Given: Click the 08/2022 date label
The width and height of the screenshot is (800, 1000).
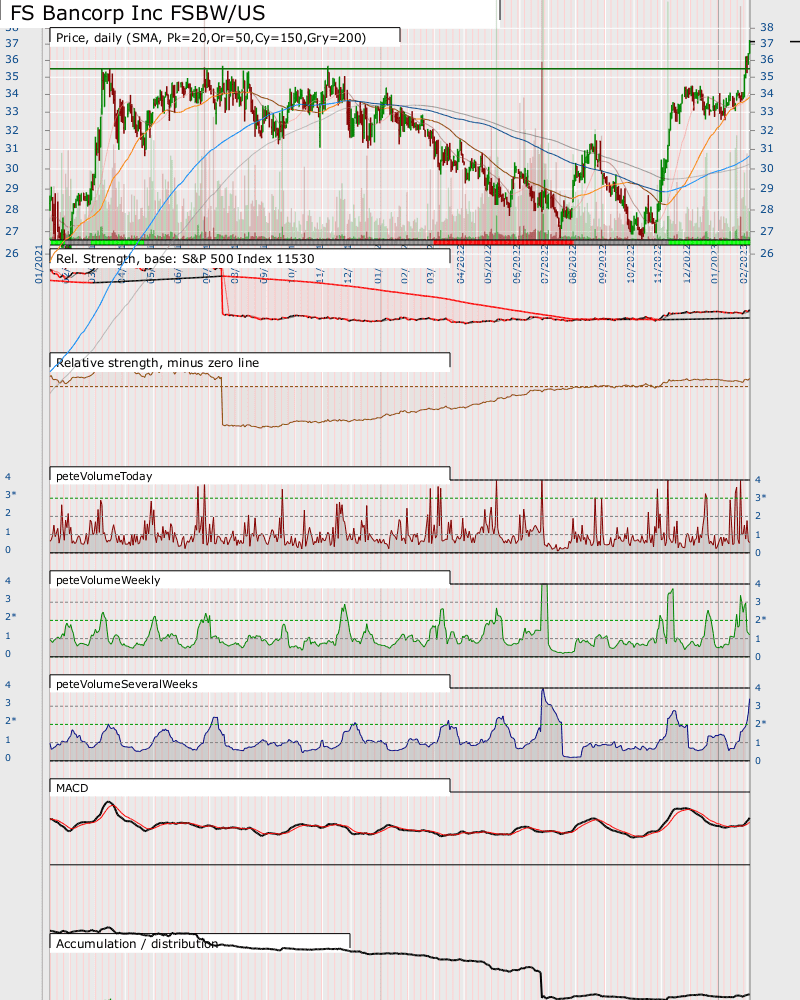Looking at the screenshot, I should (573, 263).
